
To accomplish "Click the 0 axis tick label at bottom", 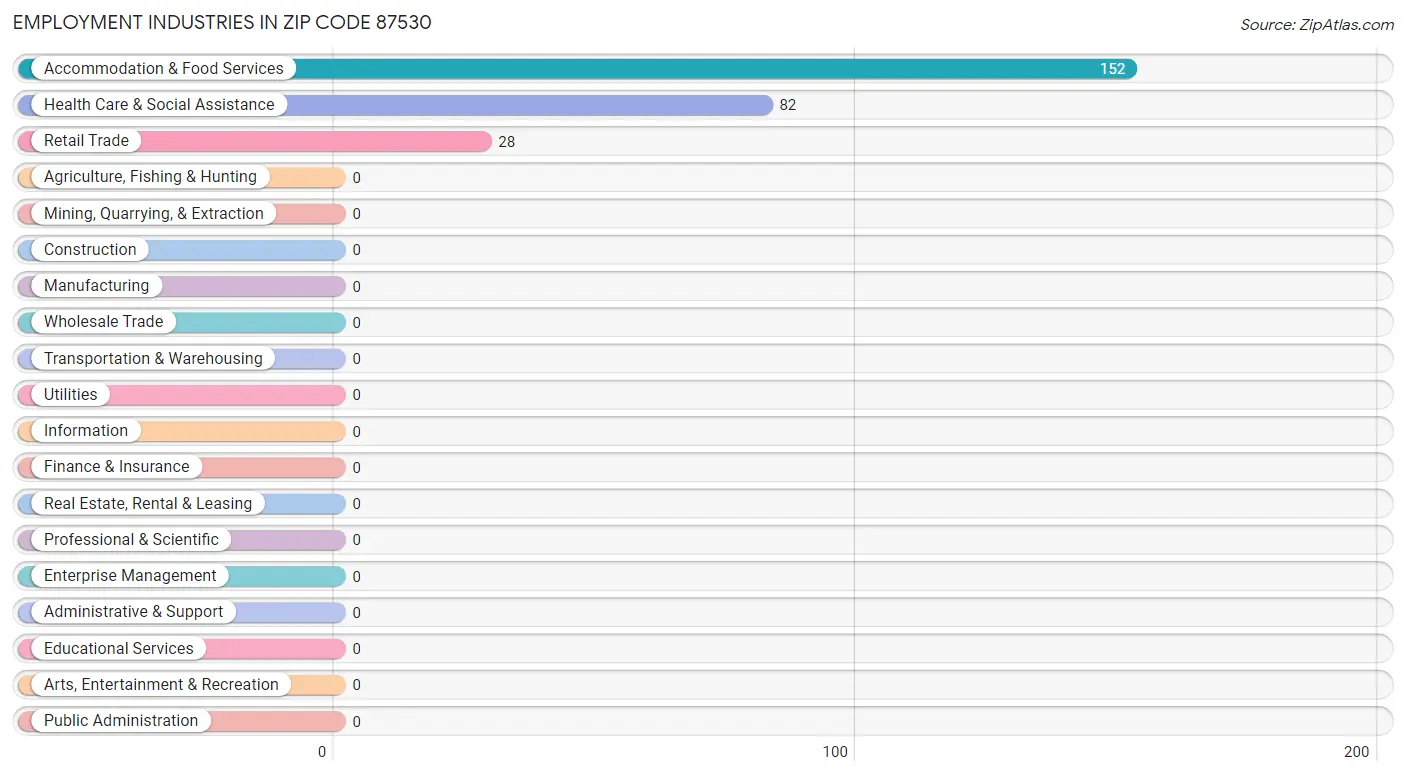I will tap(323, 752).
